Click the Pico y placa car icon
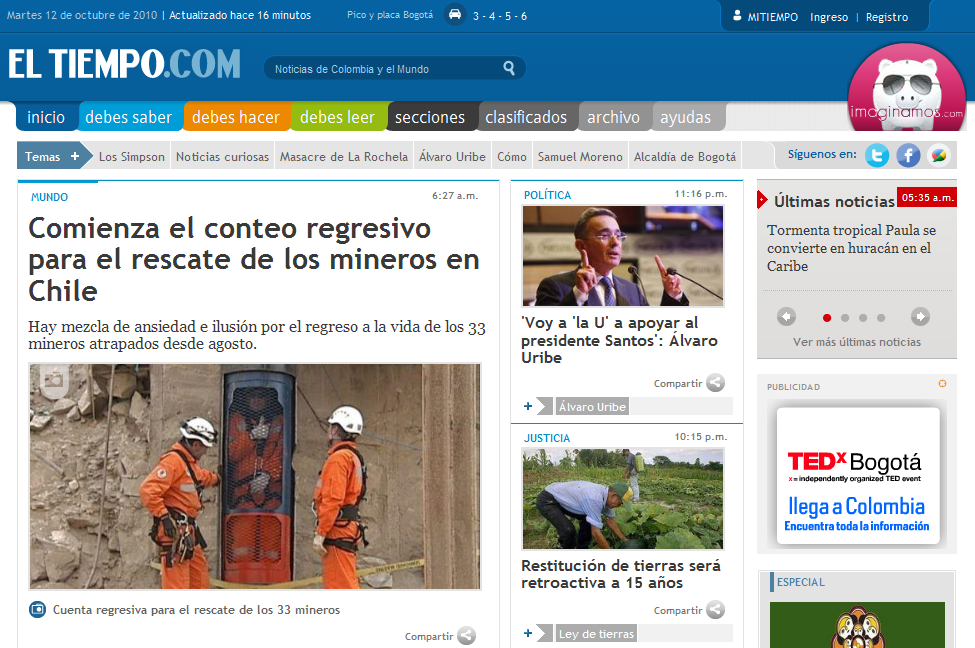 pos(455,14)
